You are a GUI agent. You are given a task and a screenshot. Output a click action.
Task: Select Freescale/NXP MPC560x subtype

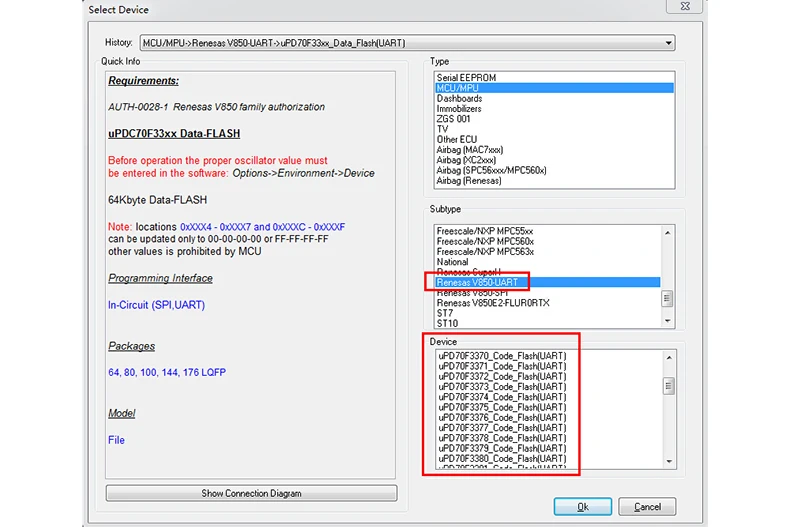548,241
